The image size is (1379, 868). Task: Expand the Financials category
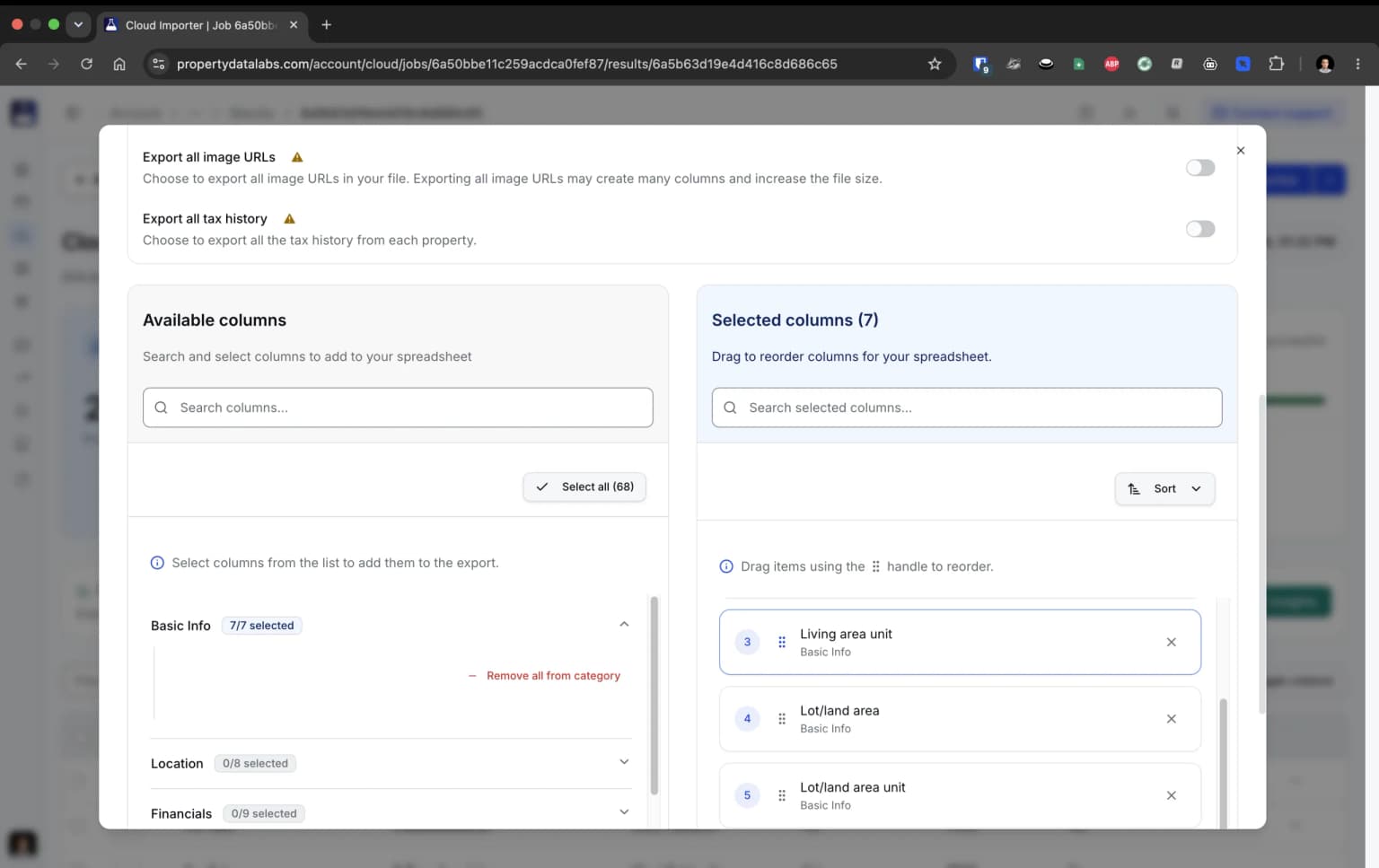[624, 812]
